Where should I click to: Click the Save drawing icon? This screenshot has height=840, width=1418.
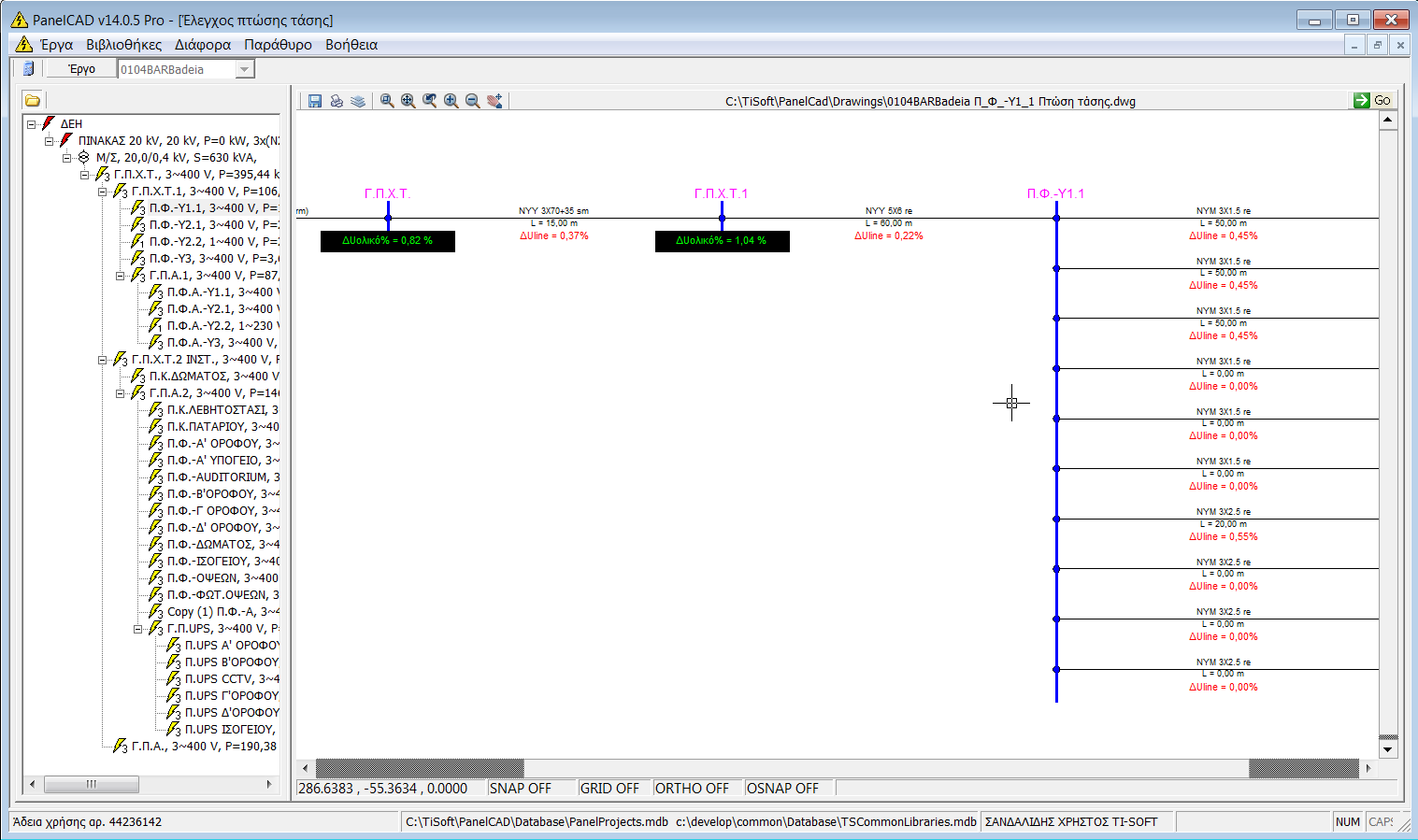point(315,100)
